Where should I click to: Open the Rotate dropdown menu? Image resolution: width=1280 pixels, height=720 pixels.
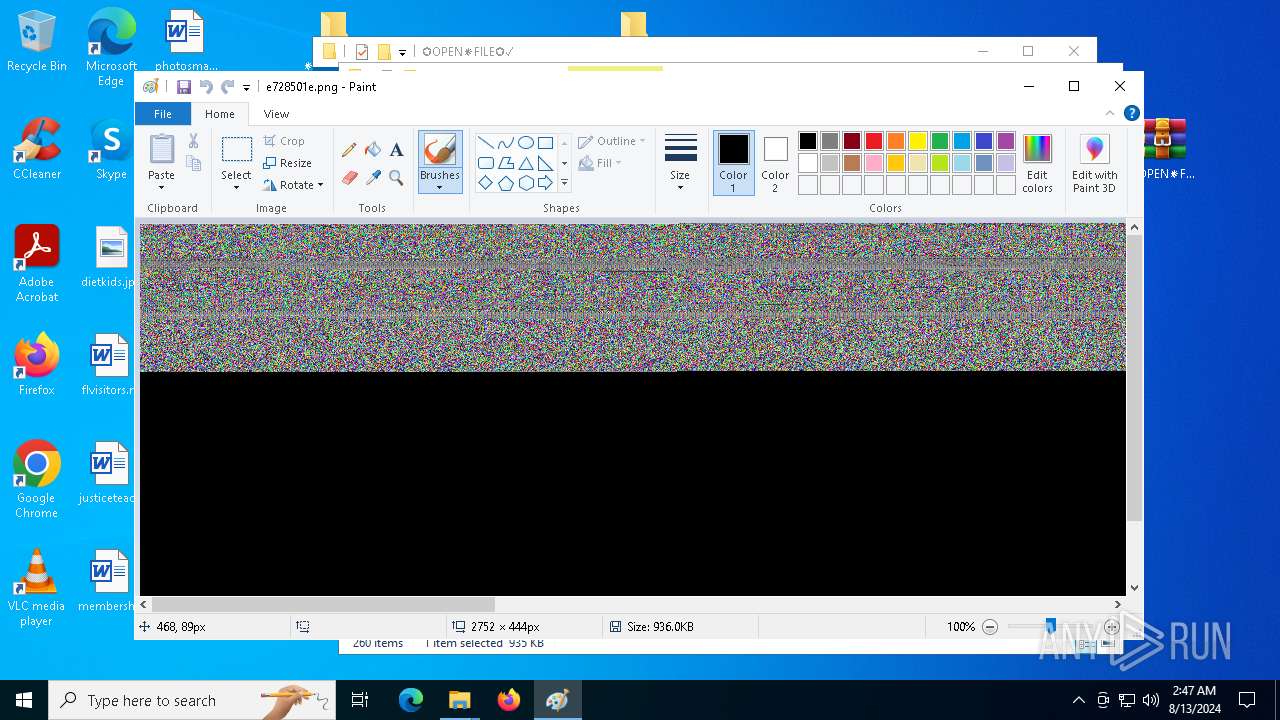coord(293,185)
